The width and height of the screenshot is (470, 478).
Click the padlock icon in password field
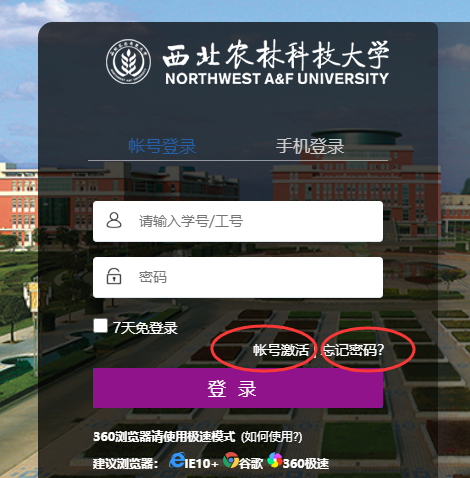[114, 276]
